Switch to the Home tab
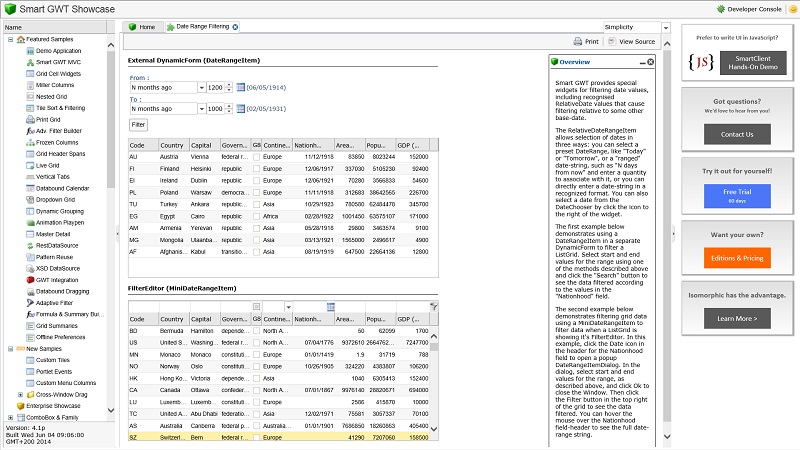This screenshot has width=800, height=450. pos(141,27)
